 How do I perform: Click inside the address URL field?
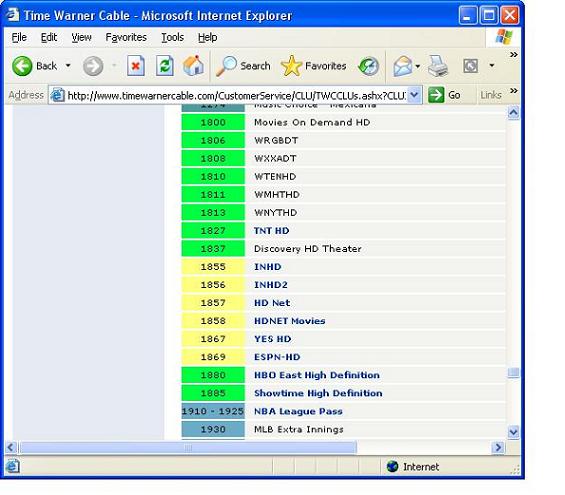tap(236, 95)
